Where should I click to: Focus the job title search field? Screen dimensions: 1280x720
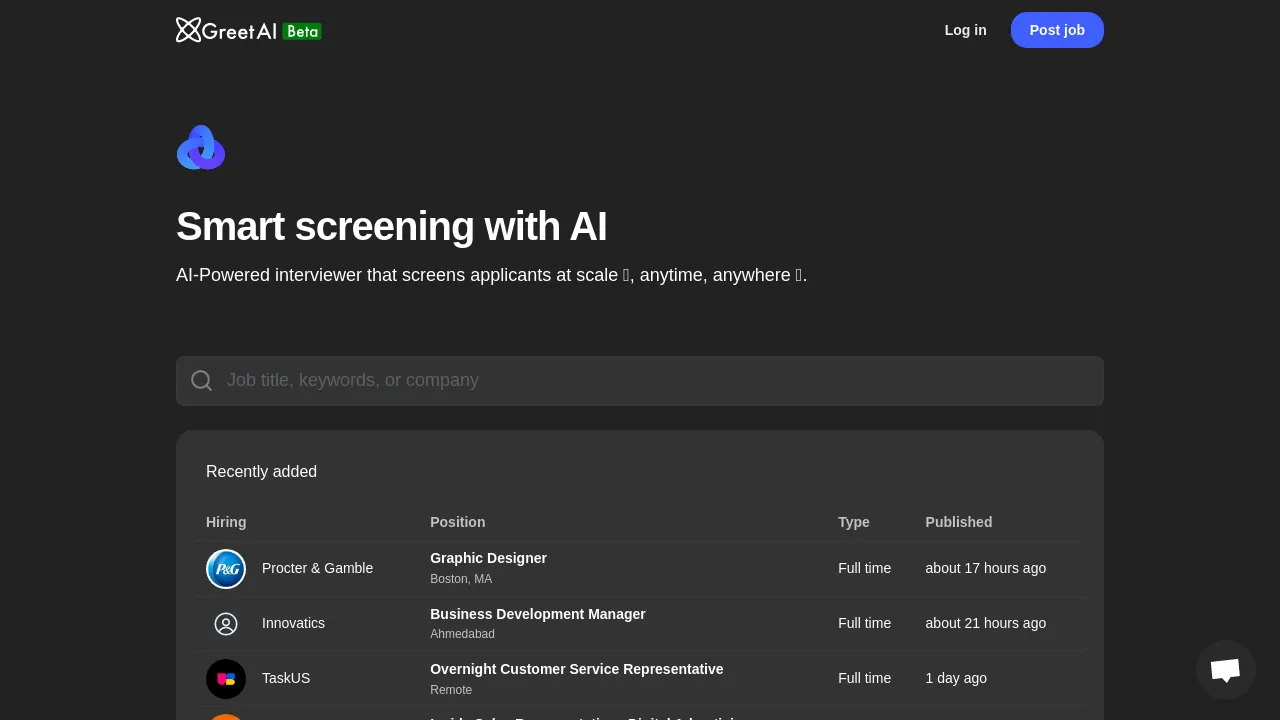click(640, 381)
